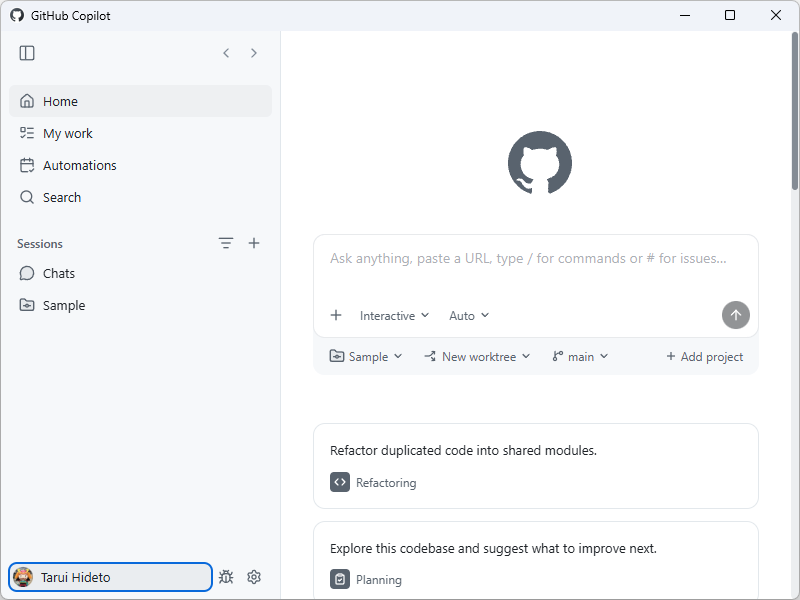Open the Interactive mode dropdown

394,316
